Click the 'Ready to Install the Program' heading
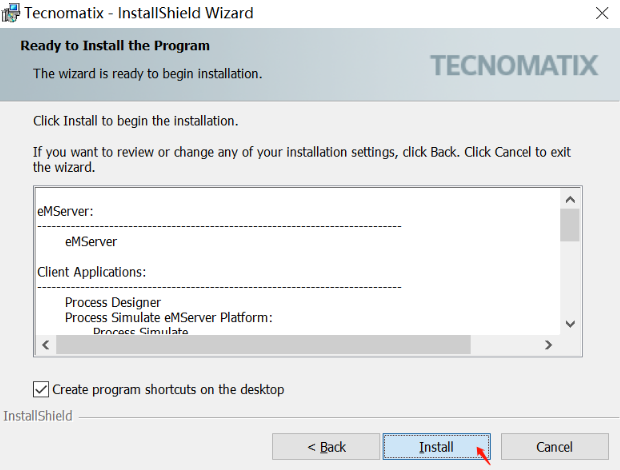This screenshot has height=470, width=620. tap(115, 46)
